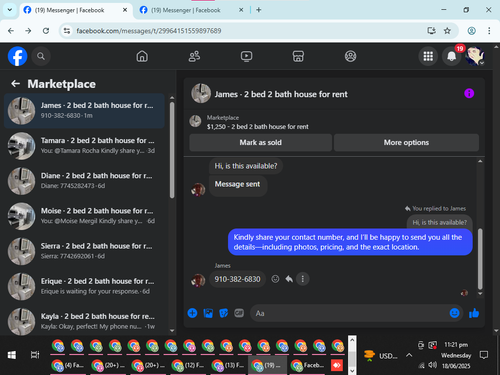Bookmark this page with star icon

447,31
